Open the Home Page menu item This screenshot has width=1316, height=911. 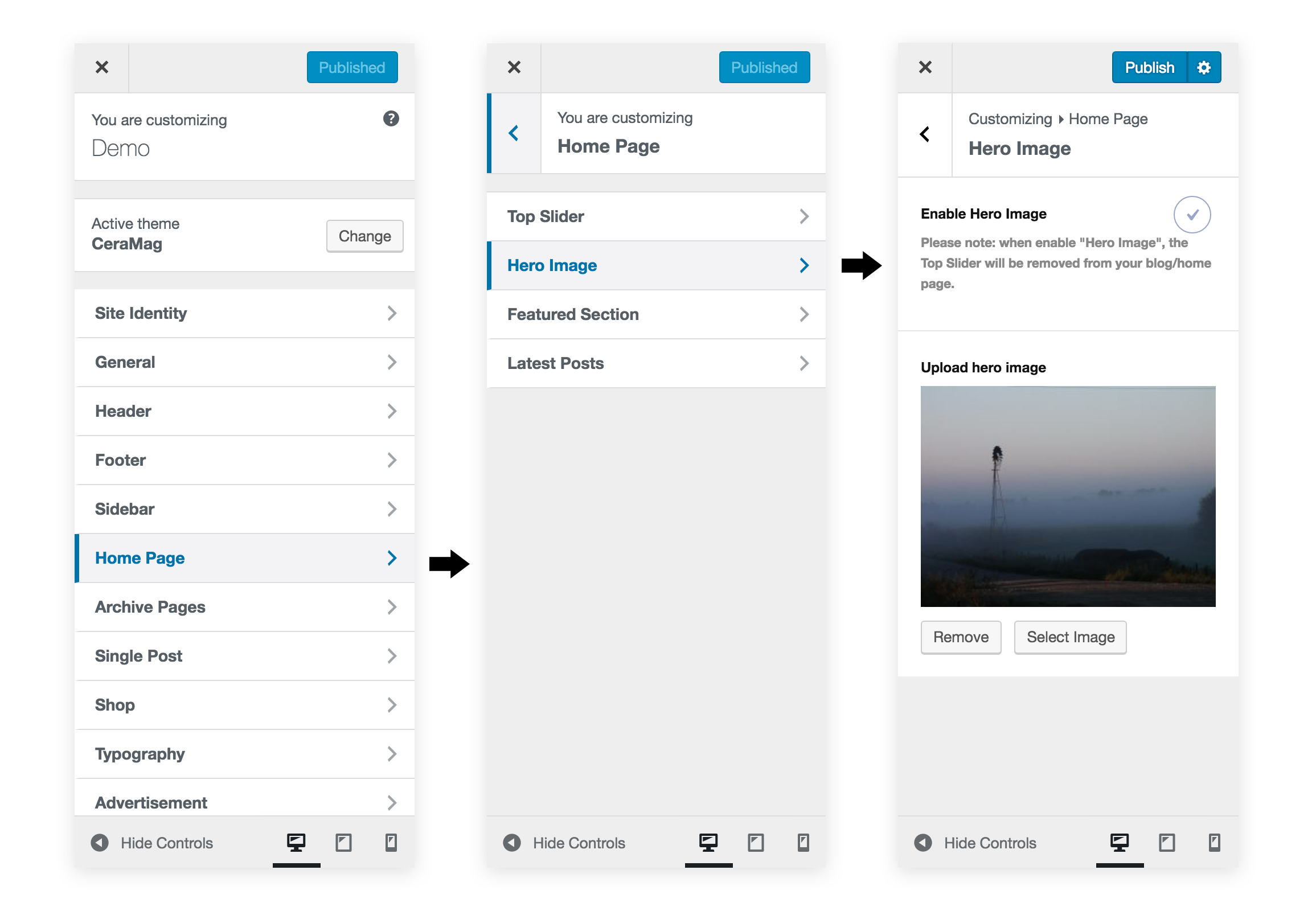(244, 558)
